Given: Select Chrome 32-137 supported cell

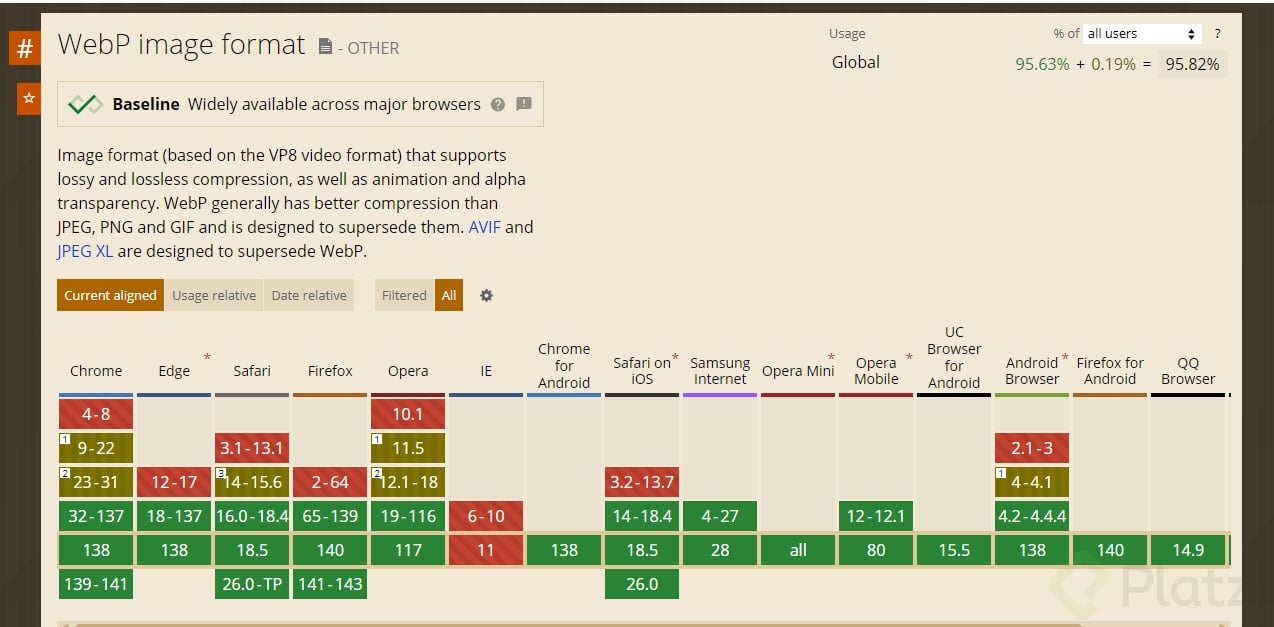Looking at the screenshot, I should [96, 516].
